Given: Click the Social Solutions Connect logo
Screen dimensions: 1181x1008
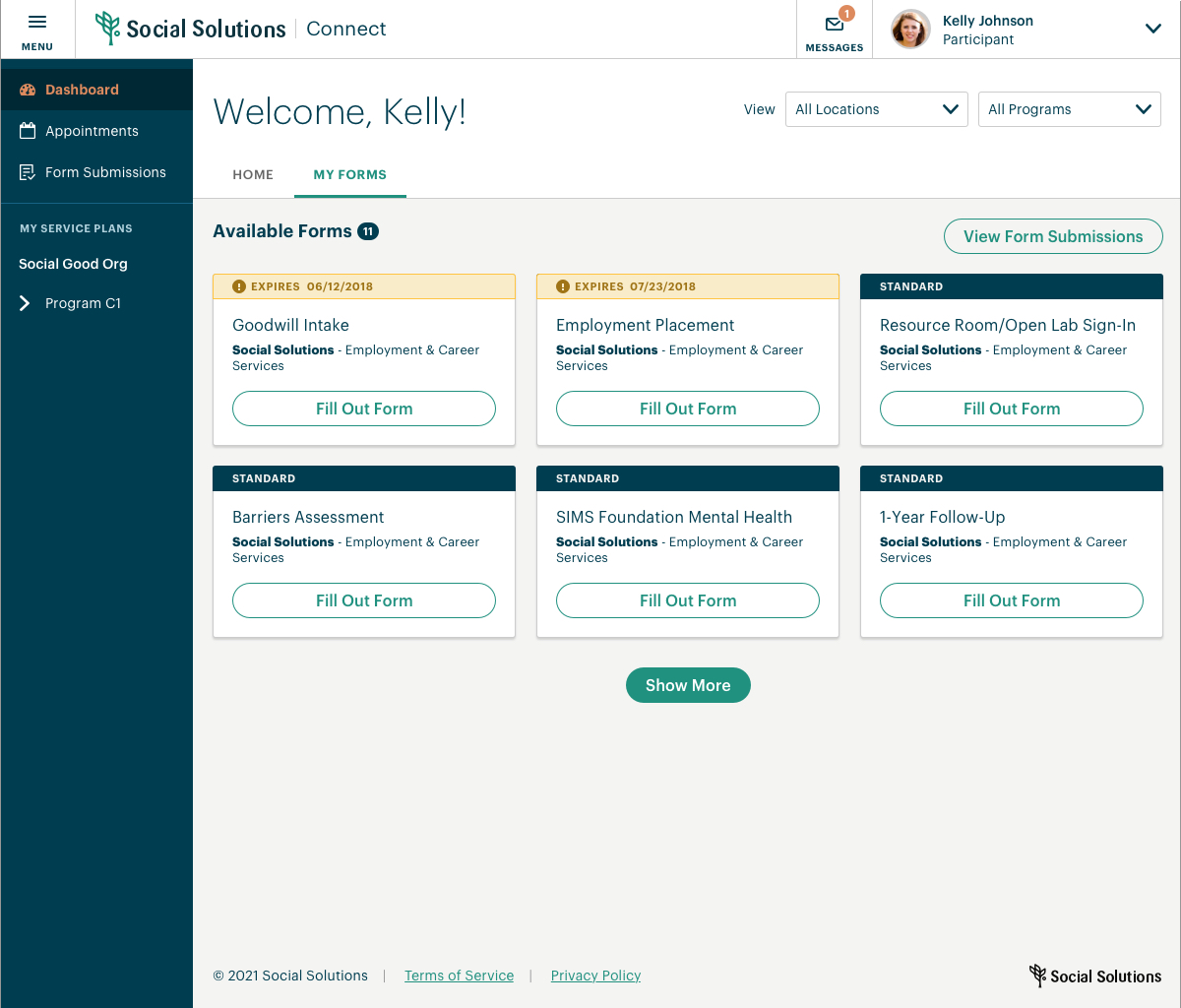Looking at the screenshot, I should tap(240, 29).
